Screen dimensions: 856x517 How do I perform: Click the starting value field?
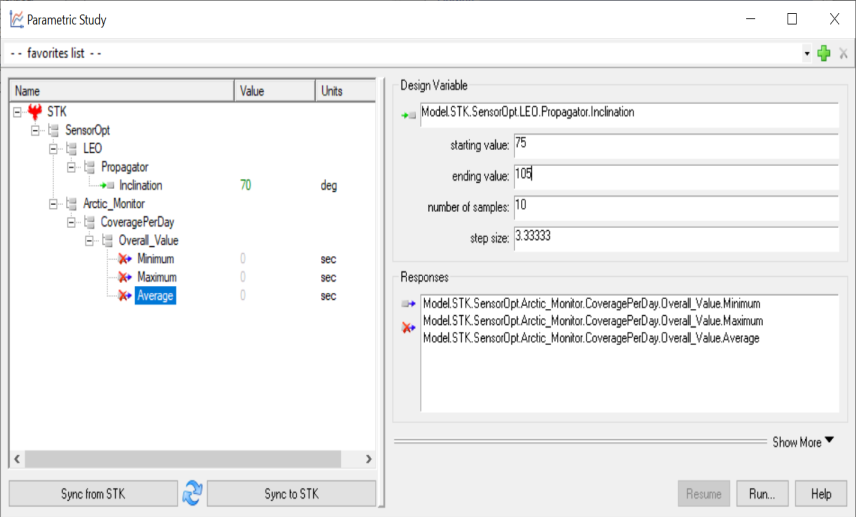coord(676,145)
